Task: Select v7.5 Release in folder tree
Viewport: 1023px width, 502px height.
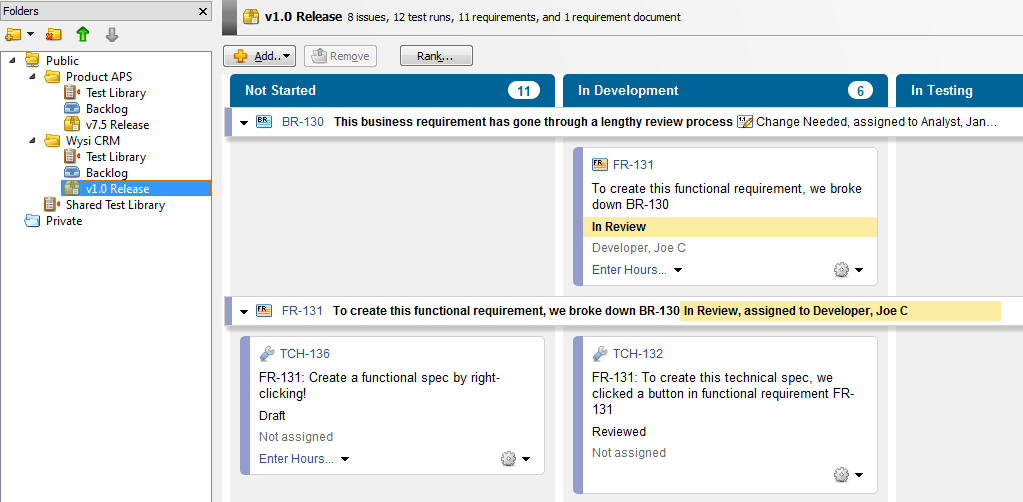Action: pos(117,125)
